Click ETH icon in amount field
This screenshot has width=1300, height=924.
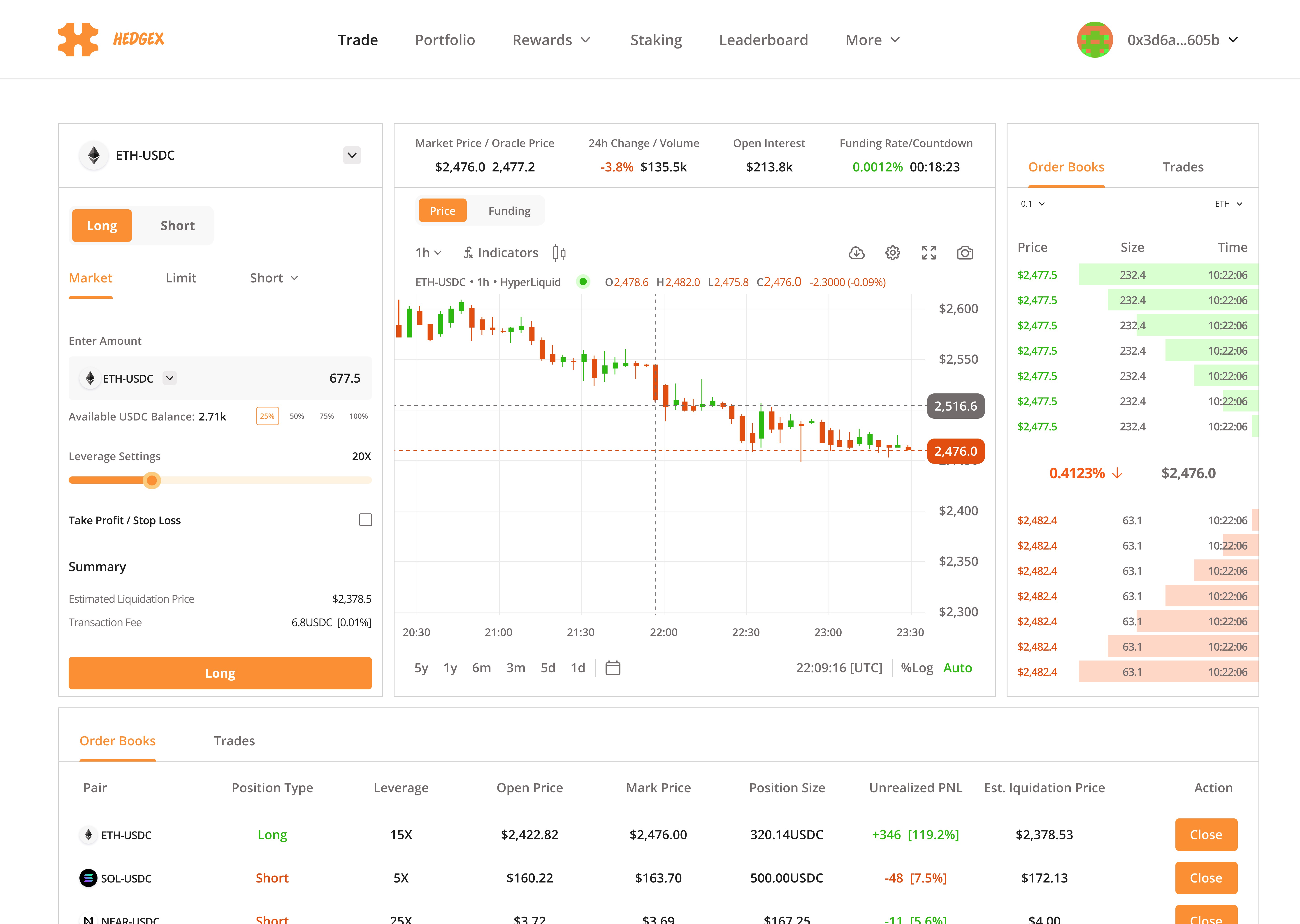[x=90, y=378]
